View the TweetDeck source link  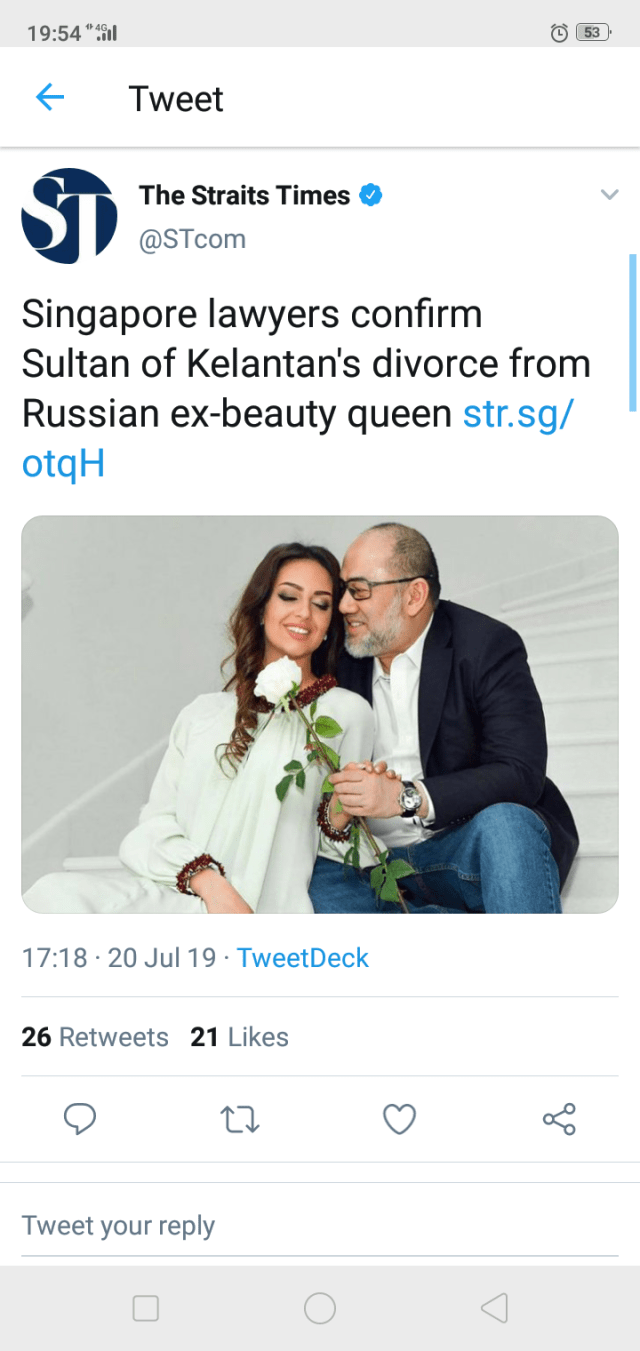tap(303, 958)
